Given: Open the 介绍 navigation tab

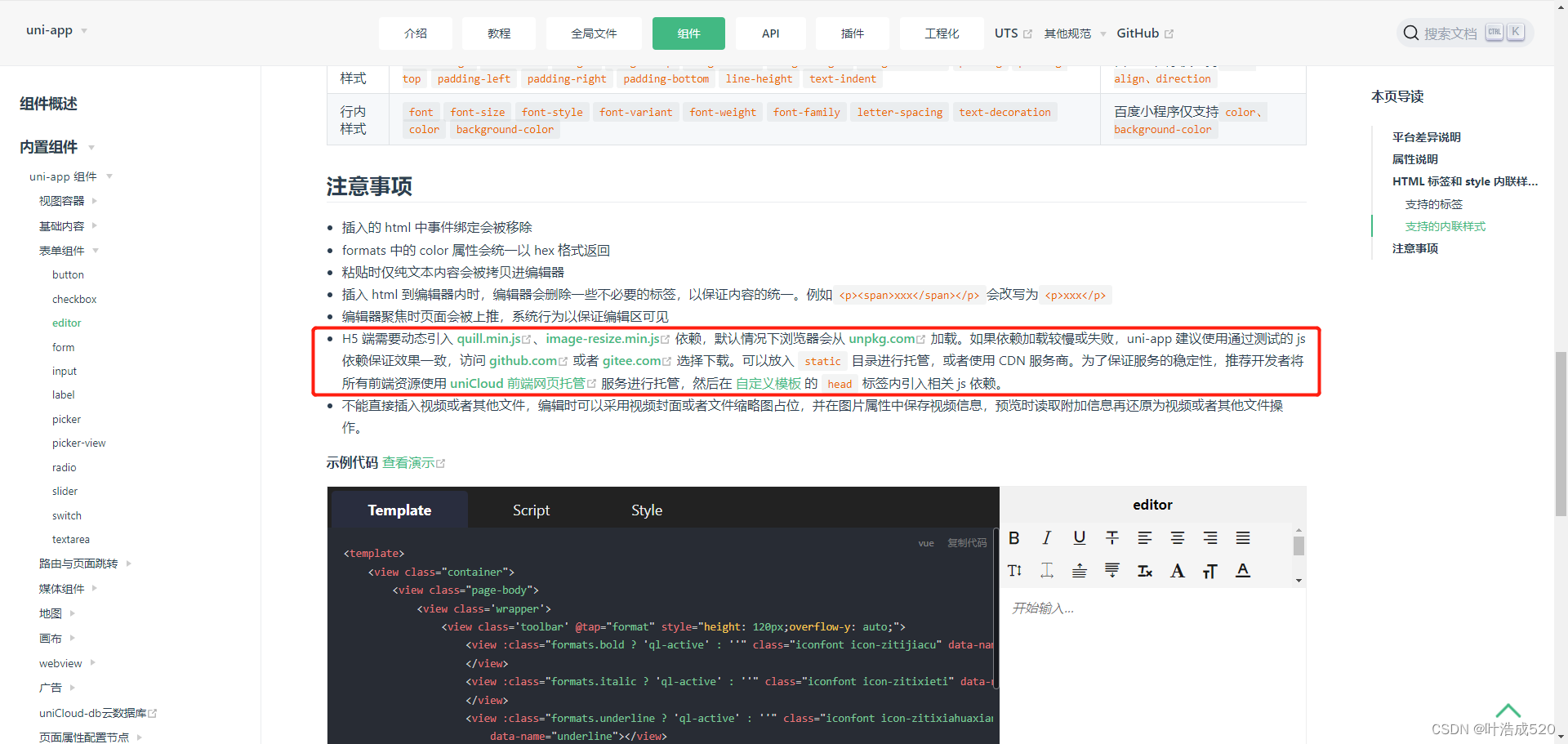Looking at the screenshot, I should pos(415,33).
